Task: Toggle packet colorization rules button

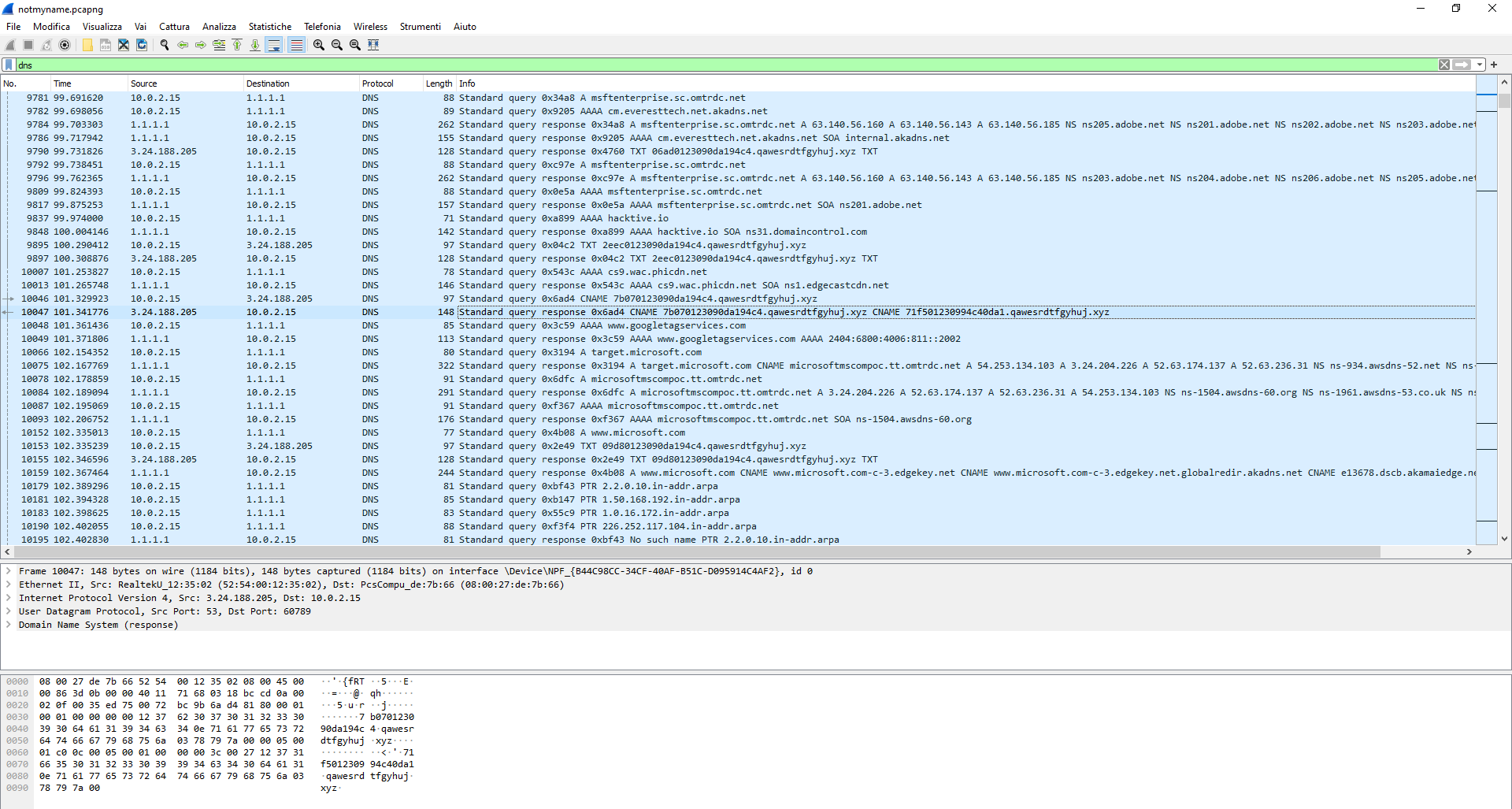Action: 296,45
